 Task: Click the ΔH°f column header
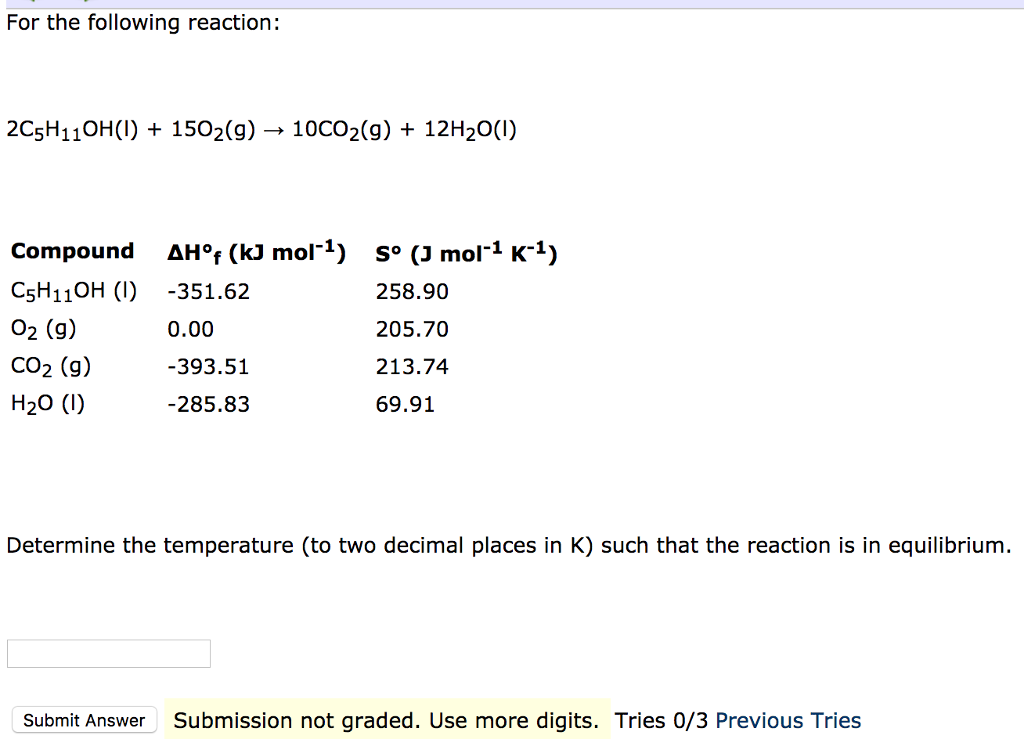click(x=256, y=251)
